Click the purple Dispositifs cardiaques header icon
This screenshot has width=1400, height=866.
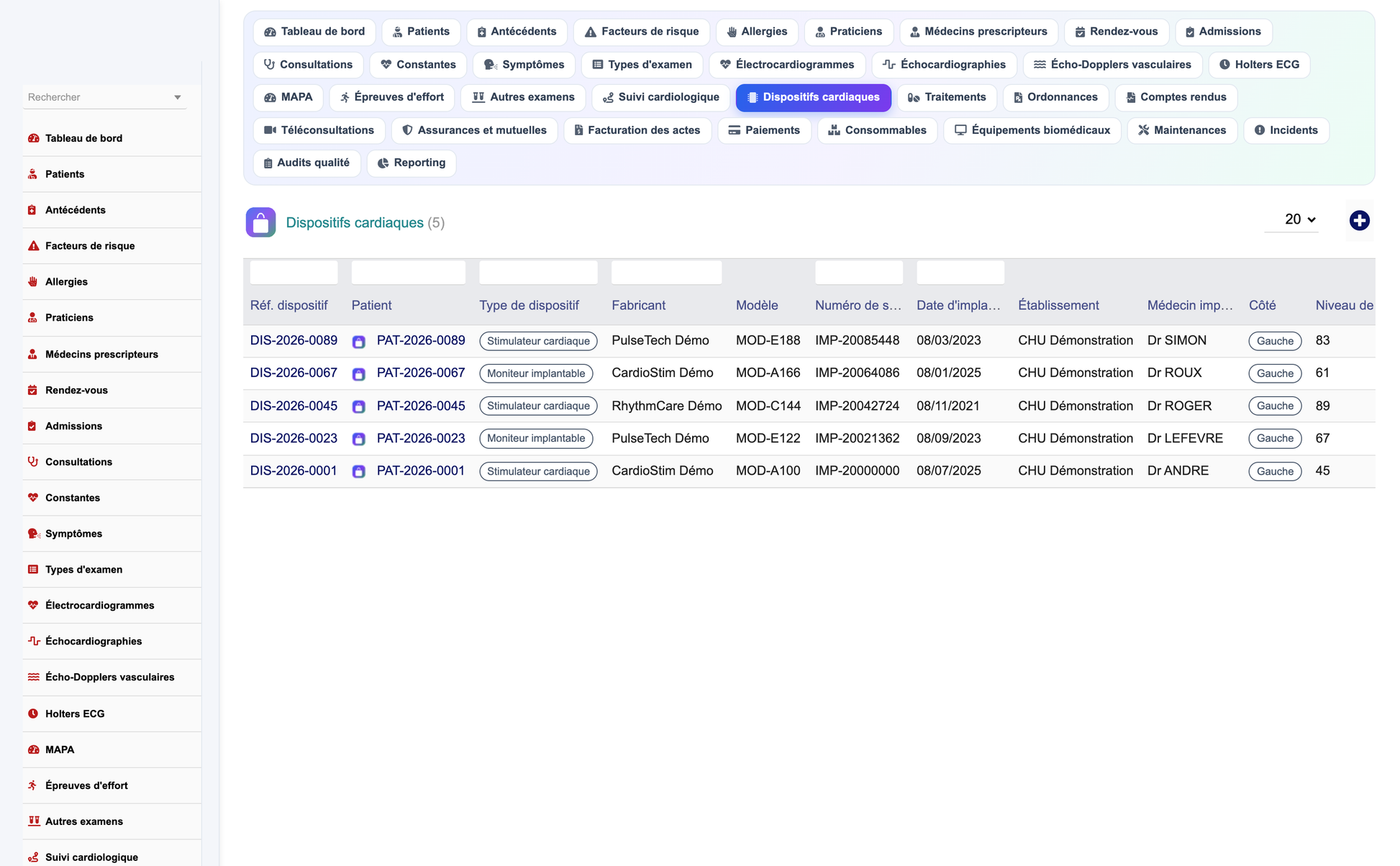260,222
